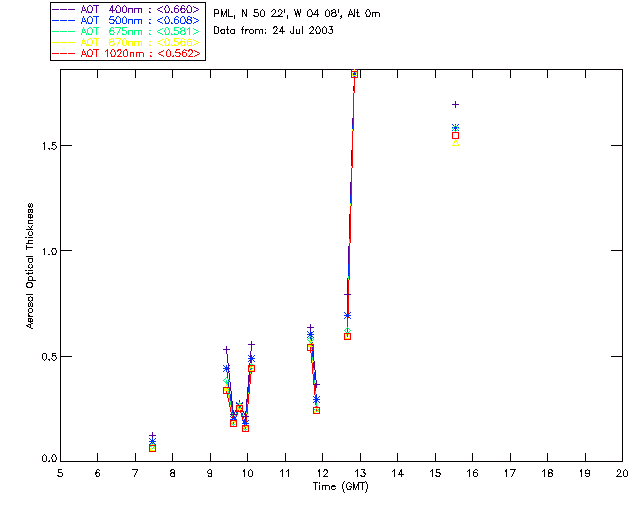Click the x-axis tick label 5

tap(60, 473)
